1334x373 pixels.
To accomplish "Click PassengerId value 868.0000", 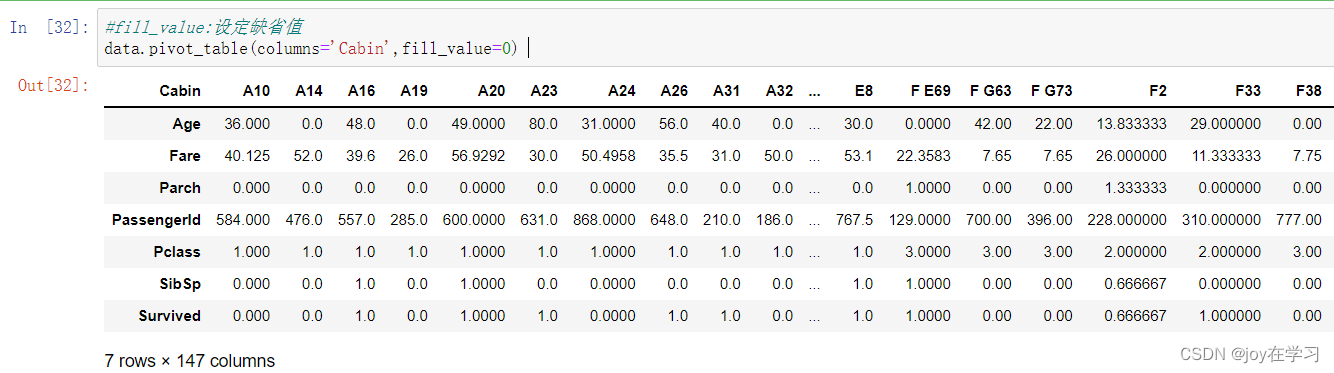I will (605, 220).
